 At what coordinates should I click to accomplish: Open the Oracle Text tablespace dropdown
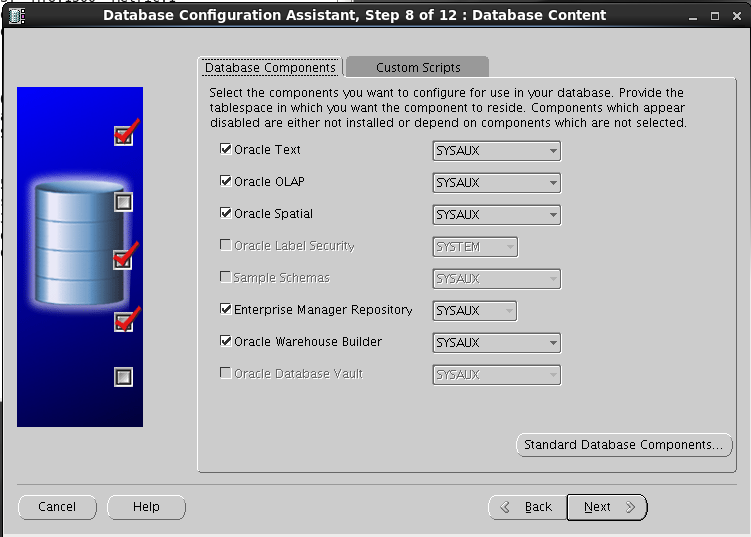[497, 151]
